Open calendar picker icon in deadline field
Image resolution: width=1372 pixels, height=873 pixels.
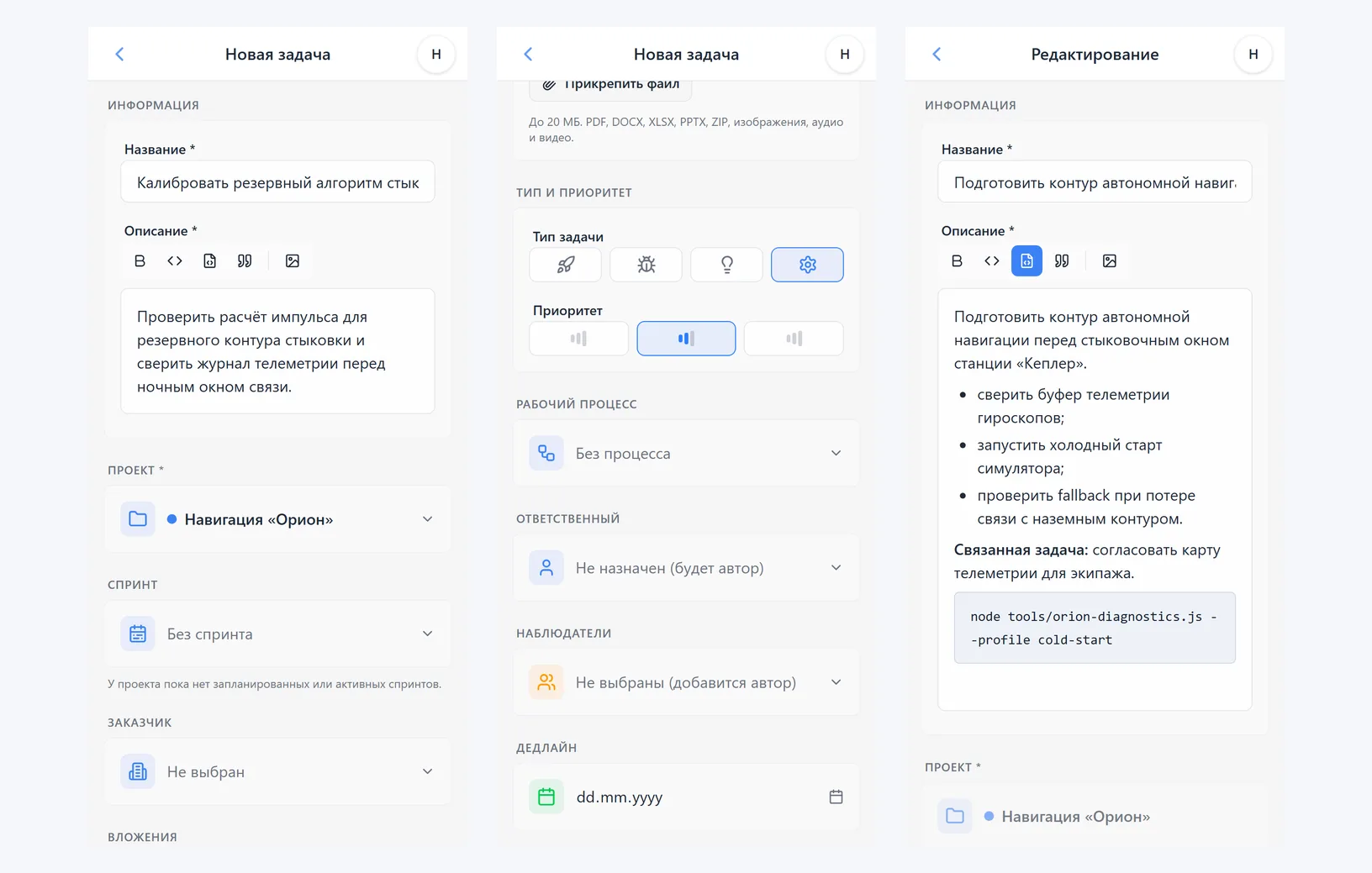pos(836,797)
